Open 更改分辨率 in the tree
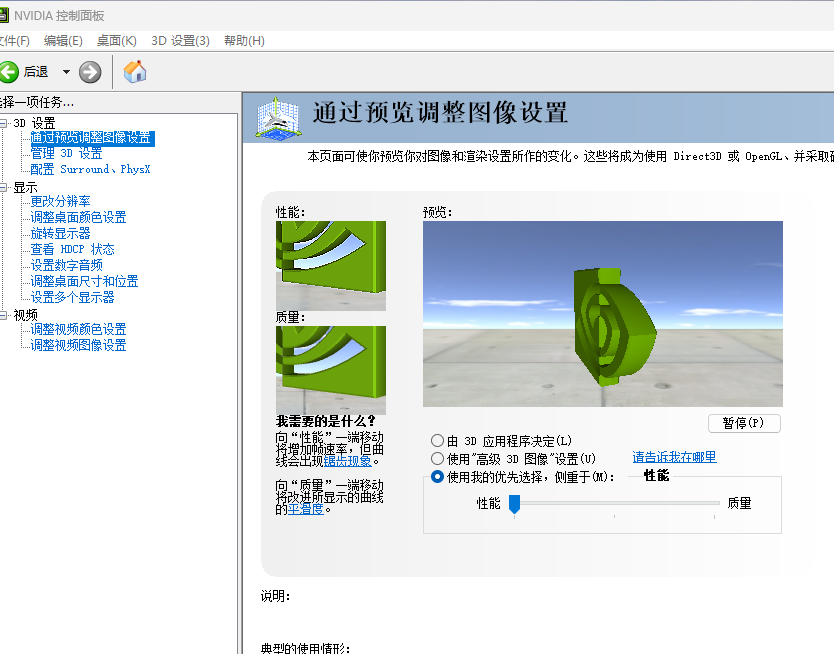Image resolution: width=834 pixels, height=654 pixels. (60, 202)
